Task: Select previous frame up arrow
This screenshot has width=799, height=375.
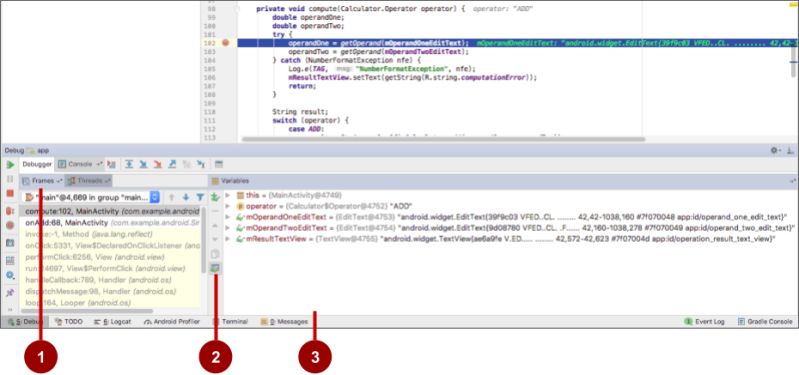Action: [172, 197]
